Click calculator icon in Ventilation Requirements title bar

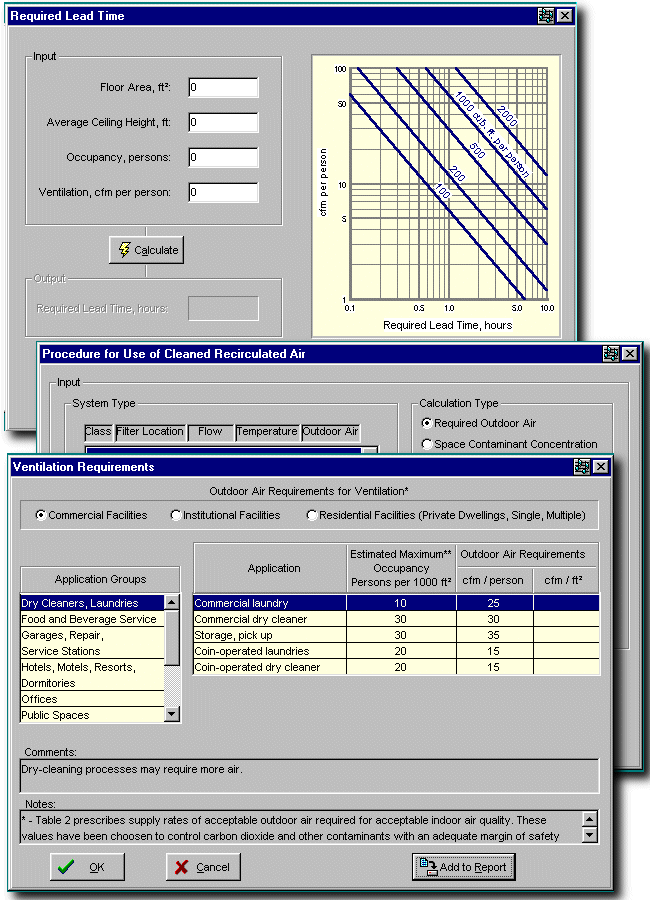(582, 467)
